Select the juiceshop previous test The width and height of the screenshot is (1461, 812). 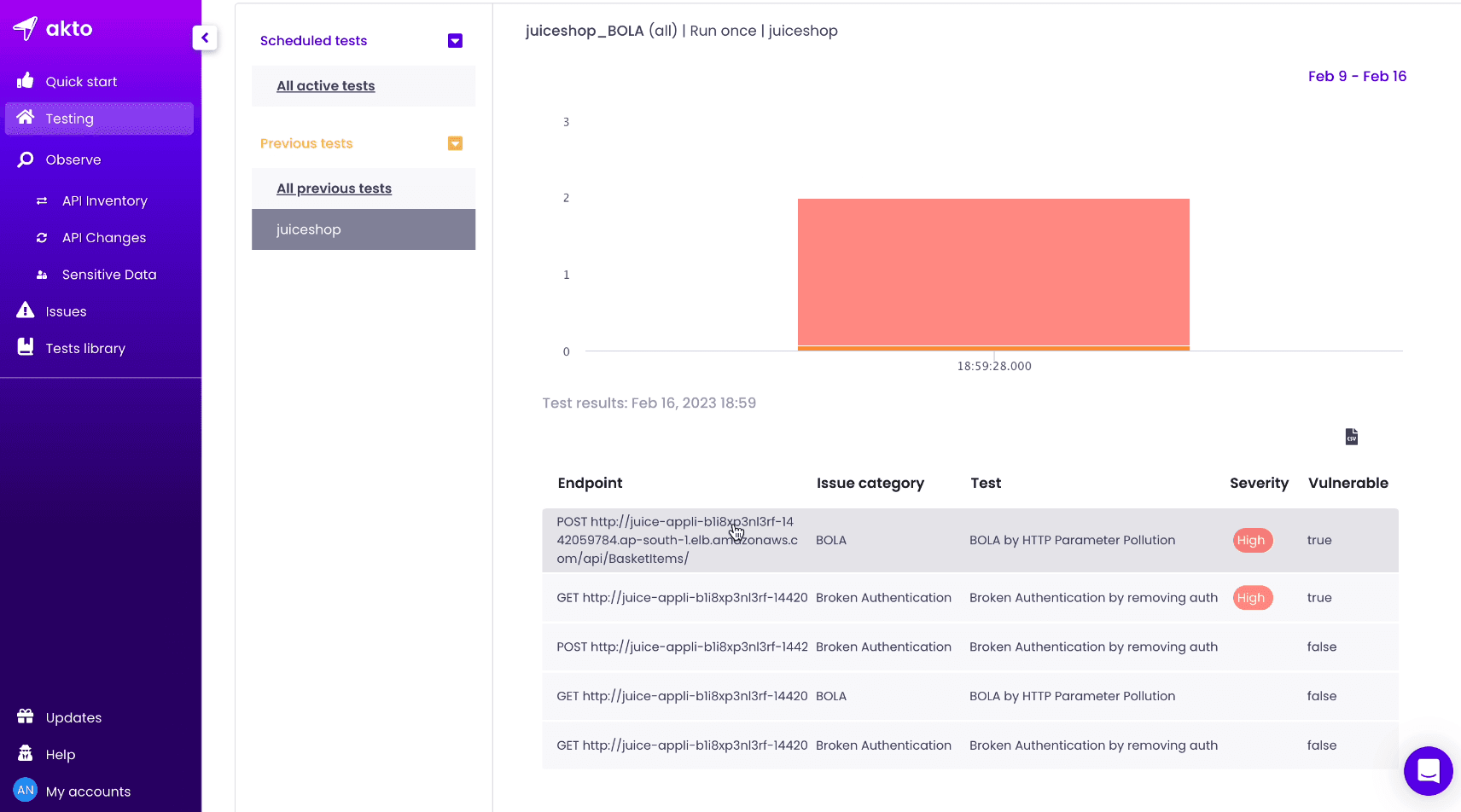[364, 229]
